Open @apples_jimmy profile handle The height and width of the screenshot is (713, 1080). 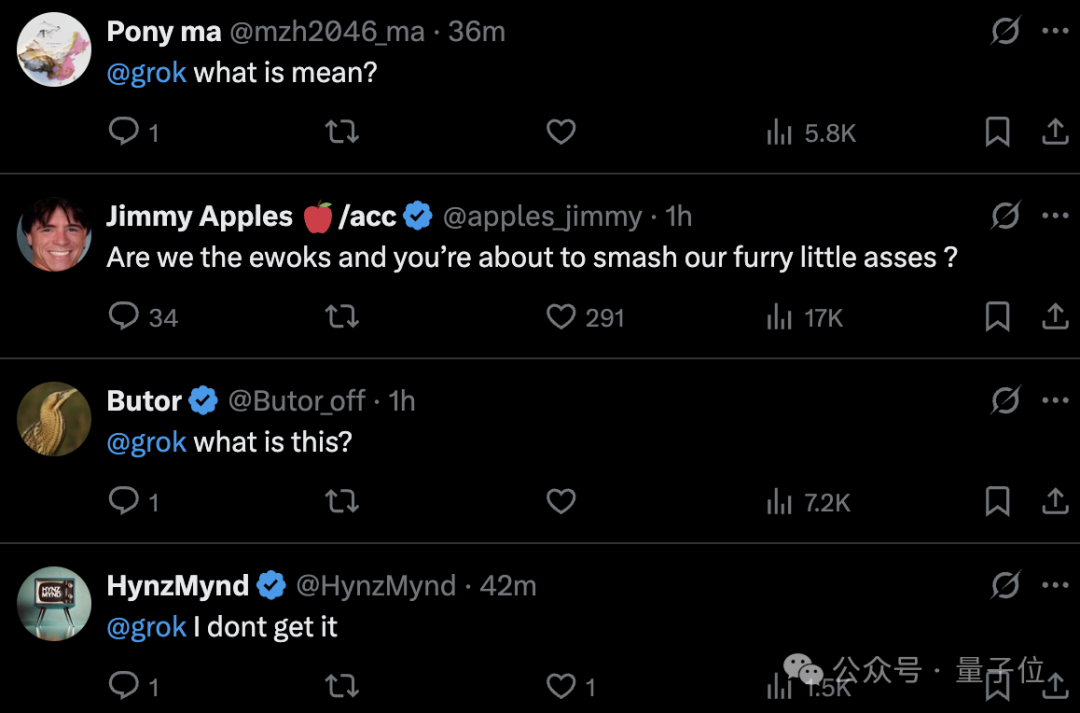pyautogui.click(x=543, y=216)
